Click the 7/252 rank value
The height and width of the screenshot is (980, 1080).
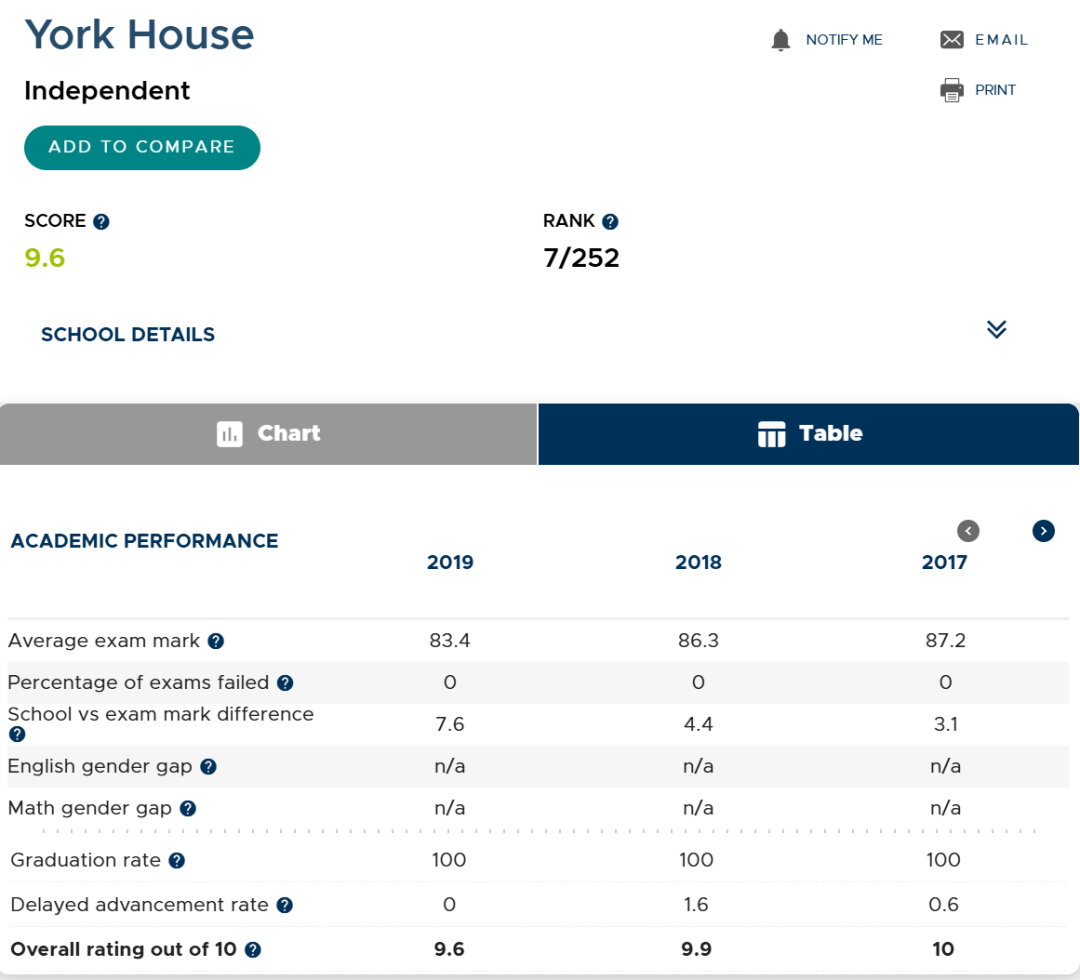click(x=581, y=258)
